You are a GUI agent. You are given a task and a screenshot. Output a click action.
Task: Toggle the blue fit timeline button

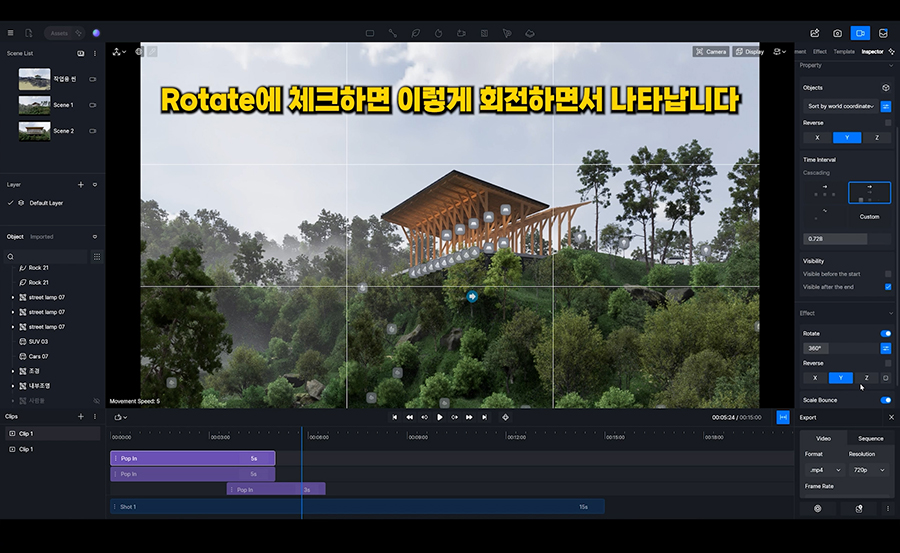click(783, 417)
